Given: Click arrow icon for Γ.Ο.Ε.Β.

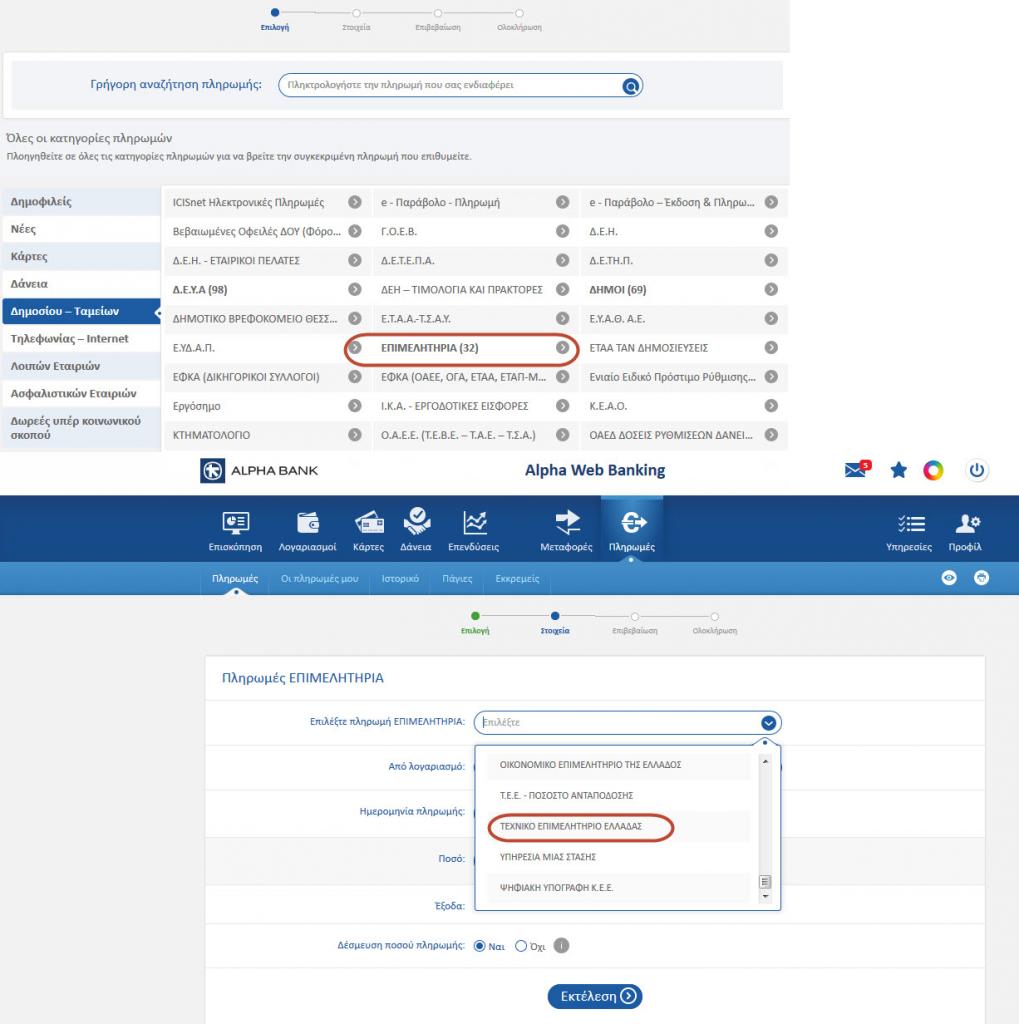Looking at the screenshot, I should coord(562,231).
